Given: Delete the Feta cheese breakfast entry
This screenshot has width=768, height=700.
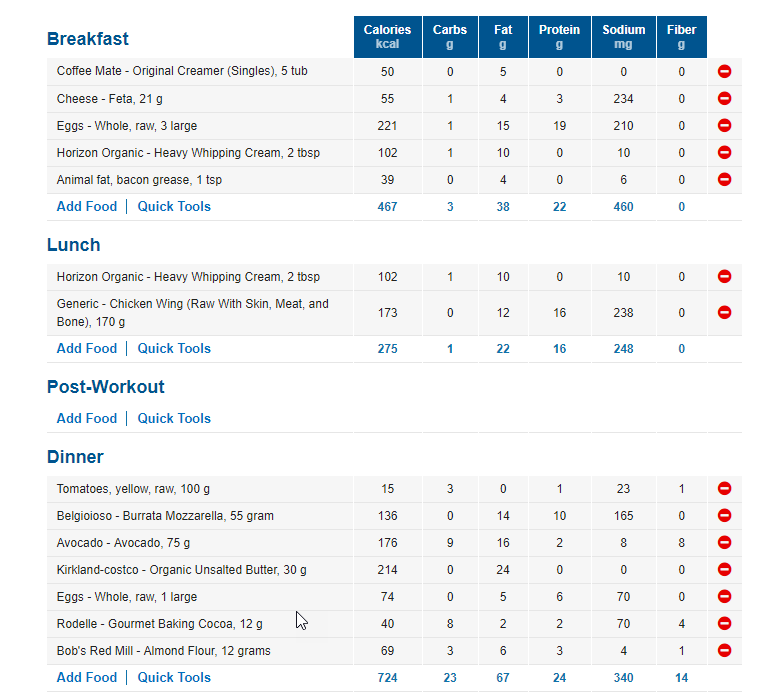Looking at the screenshot, I should coord(725,99).
